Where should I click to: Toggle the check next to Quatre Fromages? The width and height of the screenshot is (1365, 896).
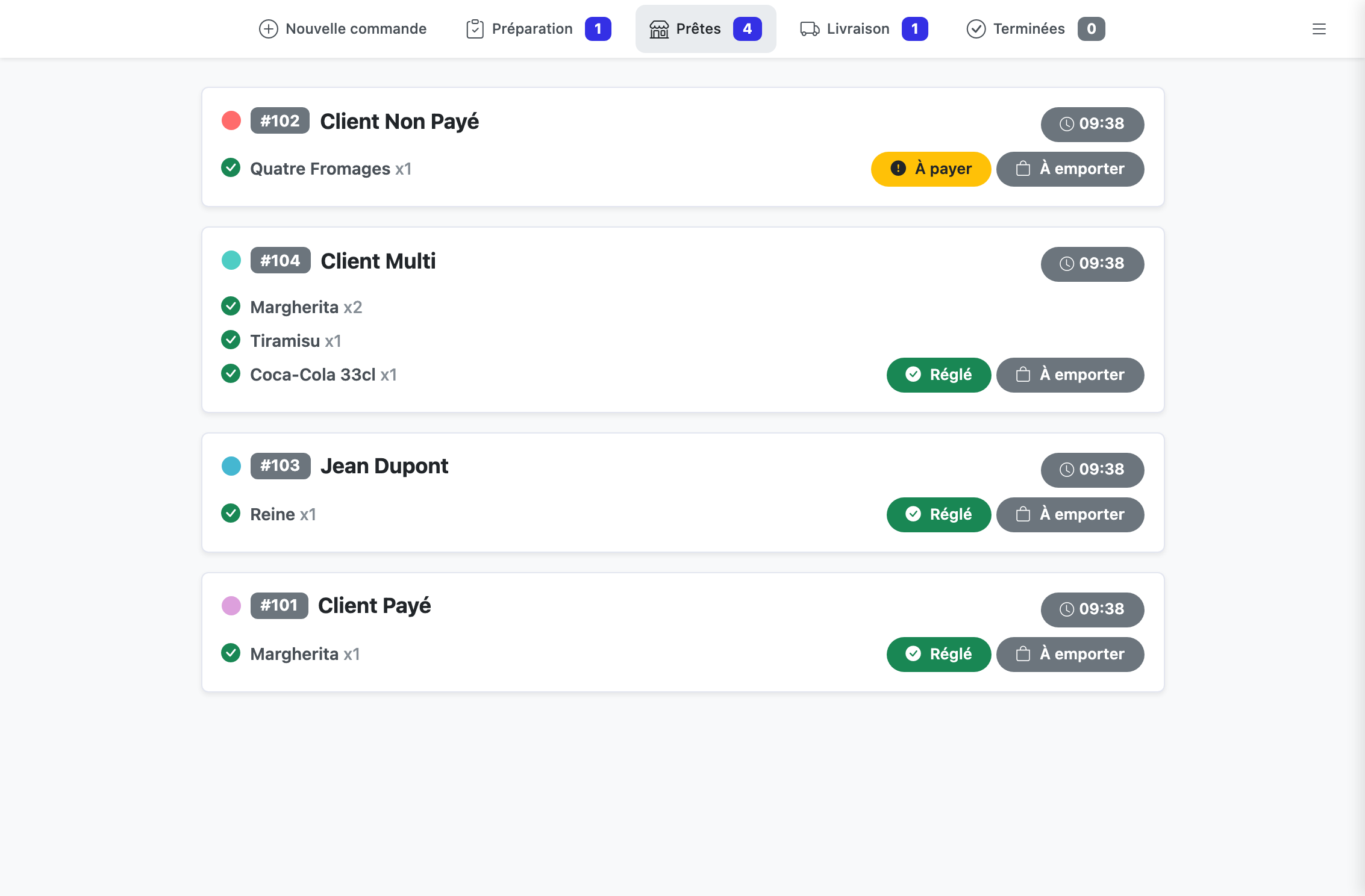coord(231,168)
